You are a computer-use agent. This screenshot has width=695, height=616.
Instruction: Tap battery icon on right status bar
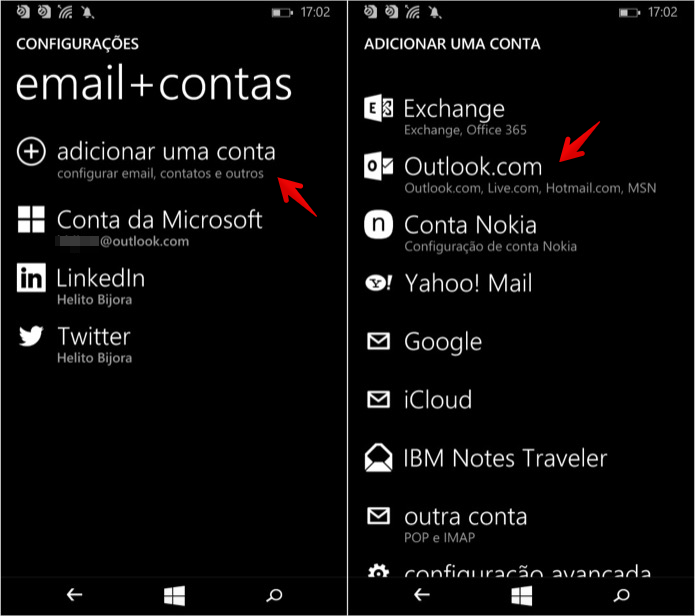tap(629, 12)
